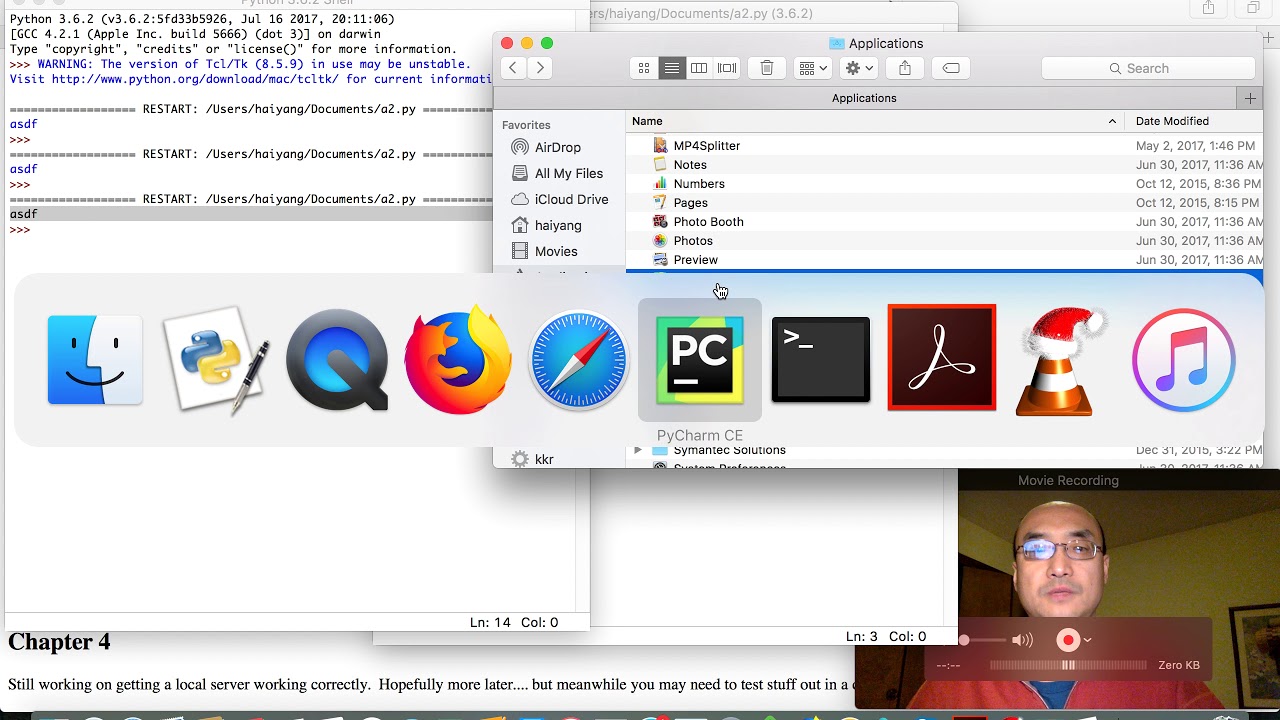Adjust the Movie Recording volume slider
Viewport: 1280px width, 720px height.
[x=985, y=640]
